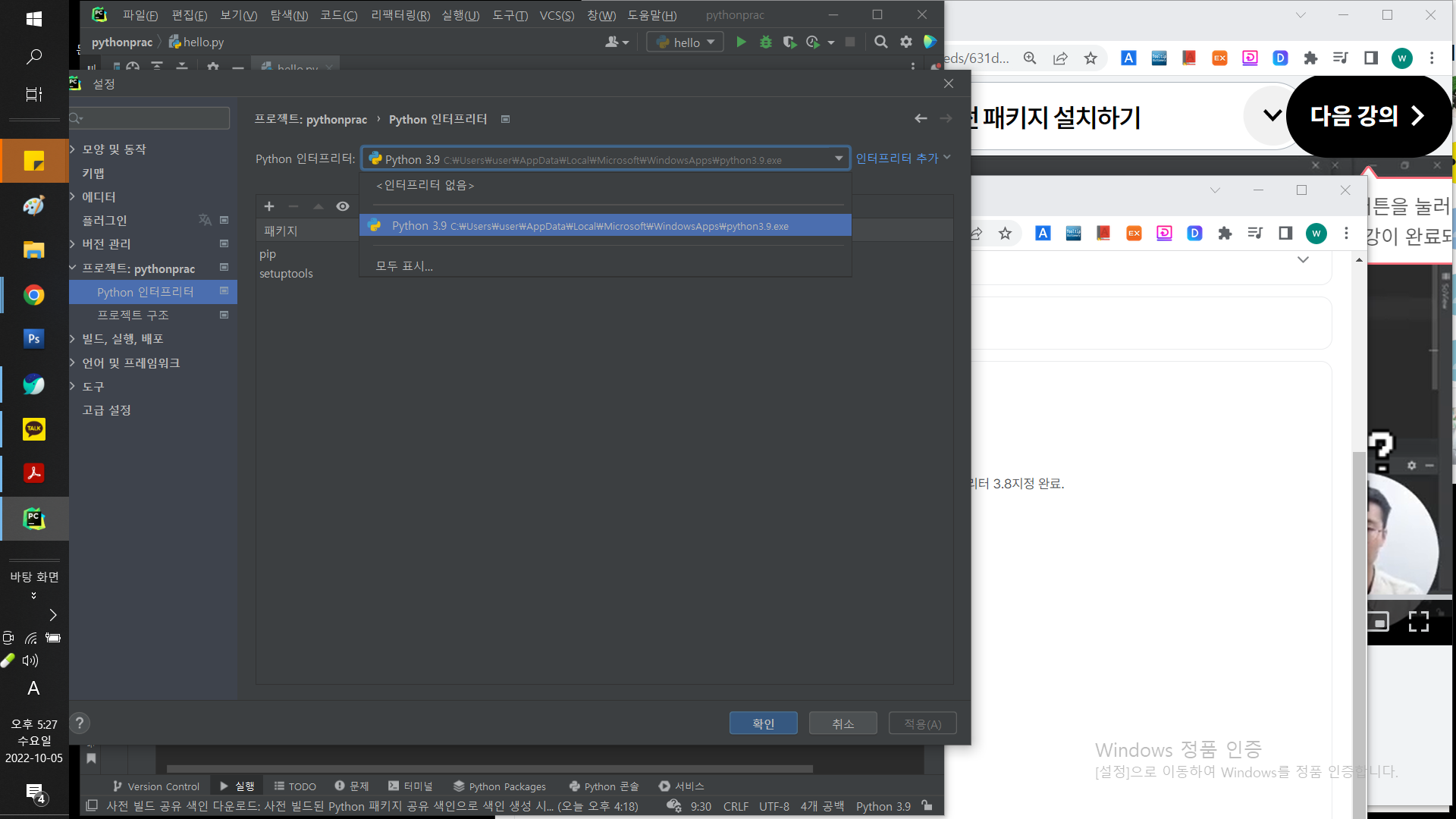Select 키맵 settings page
Image resolution: width=1456 pixels, height=819 pixels.
pyautogui.click(x=153, y=174)
